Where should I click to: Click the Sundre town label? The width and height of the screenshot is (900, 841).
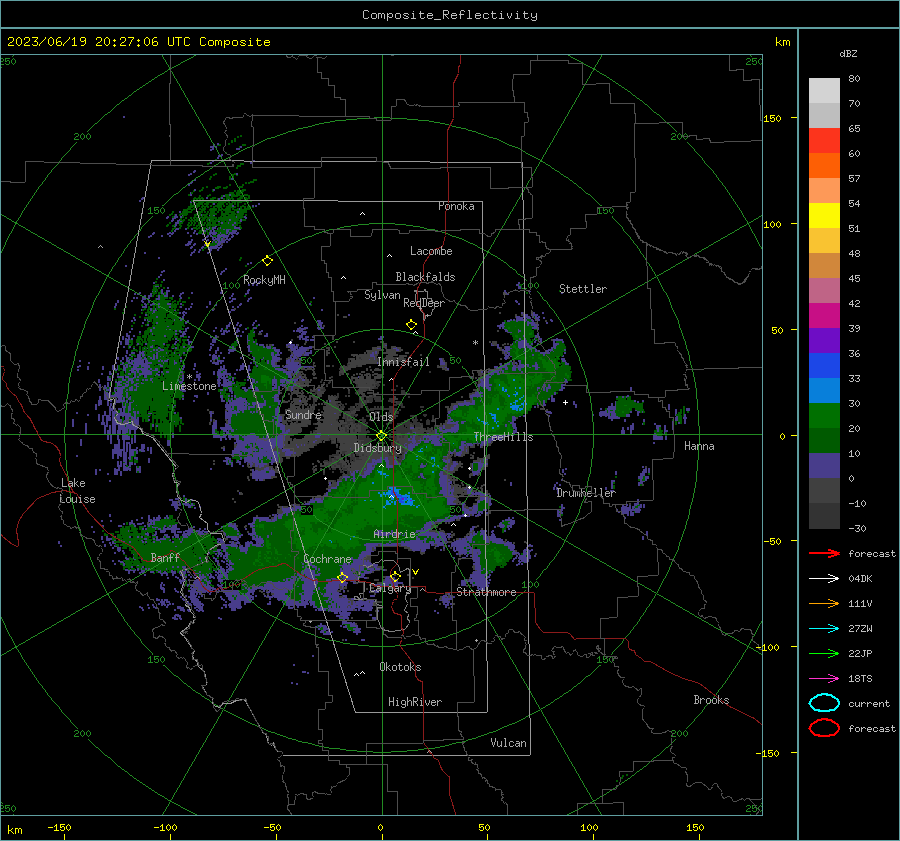click(303, 415)
